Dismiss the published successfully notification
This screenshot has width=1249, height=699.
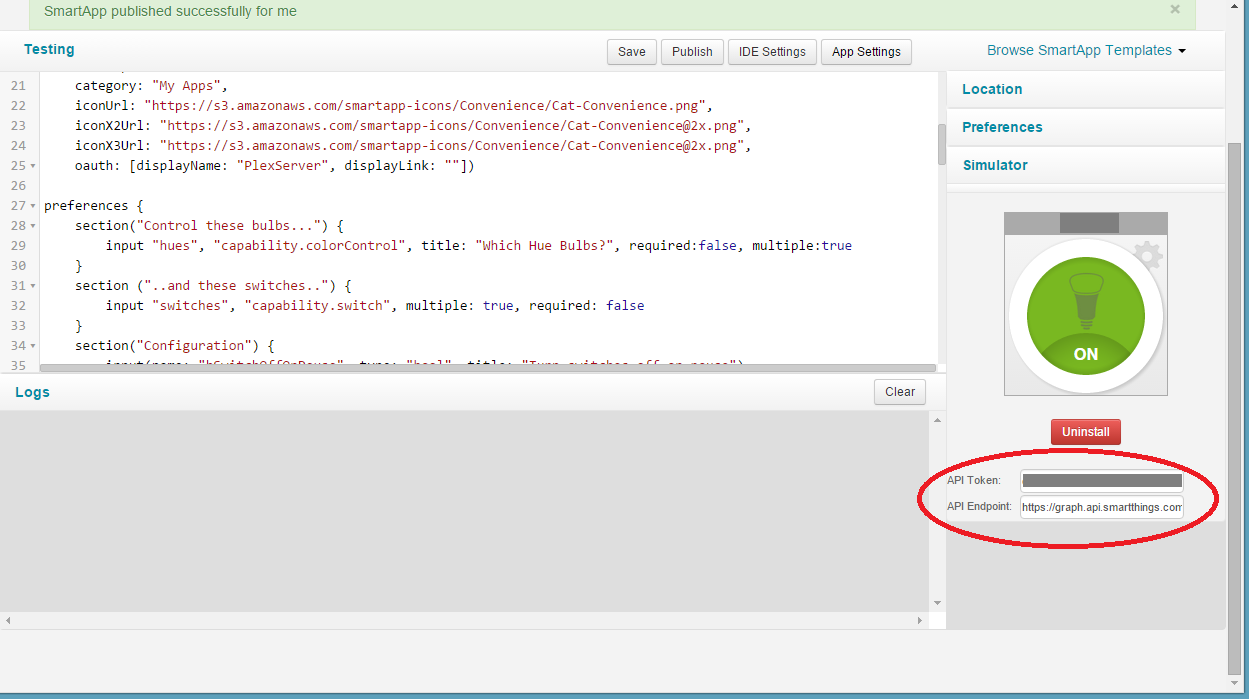click(1175, 9)
